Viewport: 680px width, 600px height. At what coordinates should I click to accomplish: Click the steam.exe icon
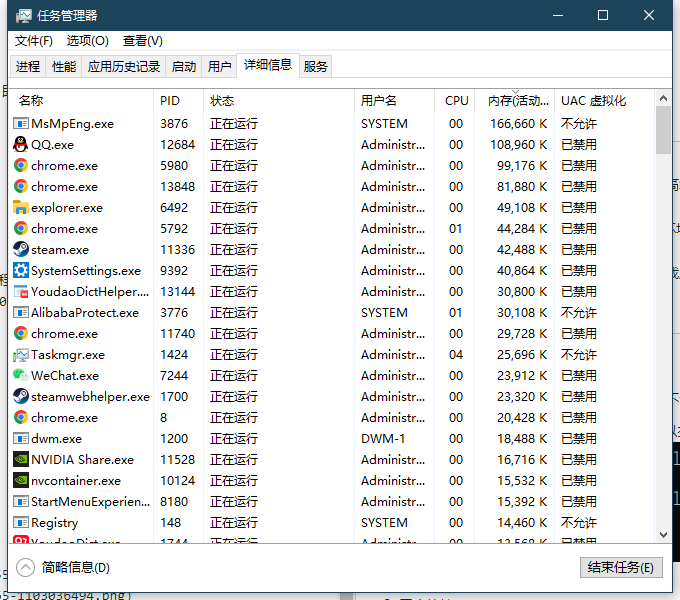(x=20, y=249)
